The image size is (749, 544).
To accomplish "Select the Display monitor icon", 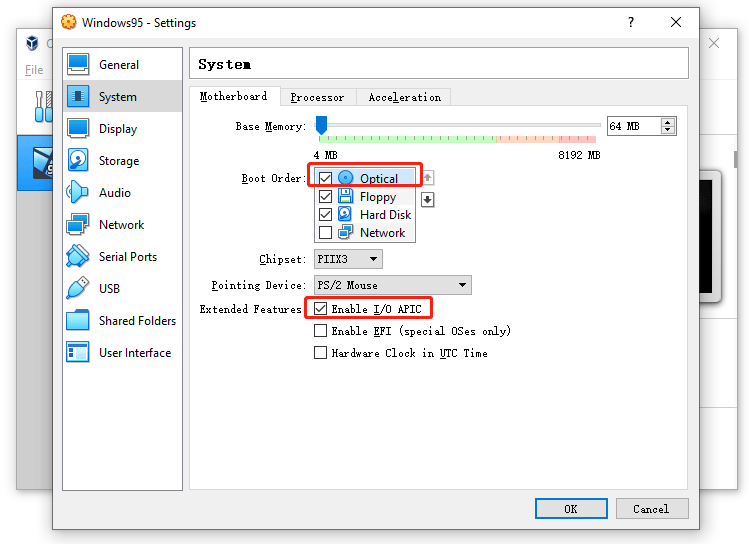I will coord(78,128).
